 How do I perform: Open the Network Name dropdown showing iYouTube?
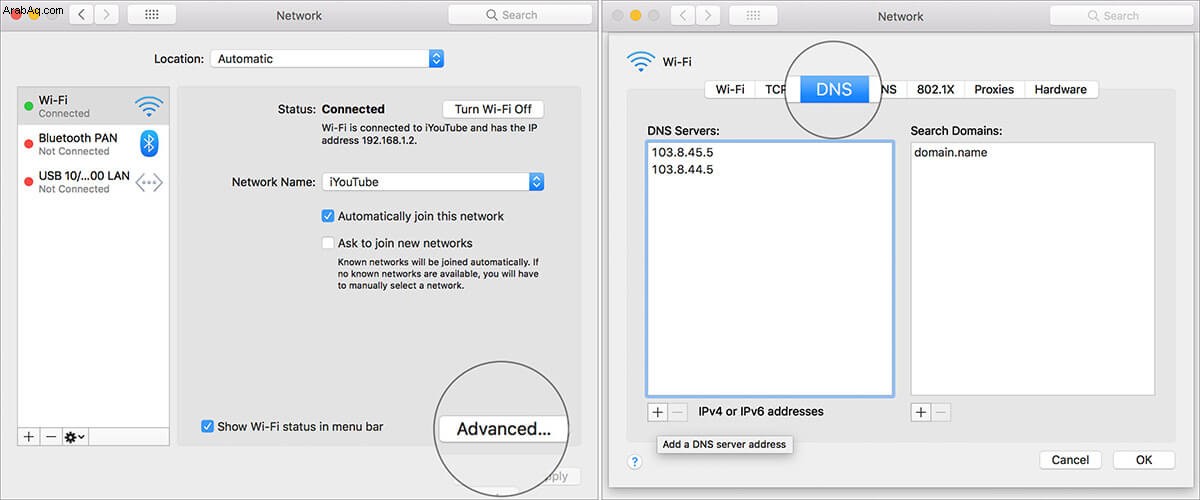pos(433,182)
